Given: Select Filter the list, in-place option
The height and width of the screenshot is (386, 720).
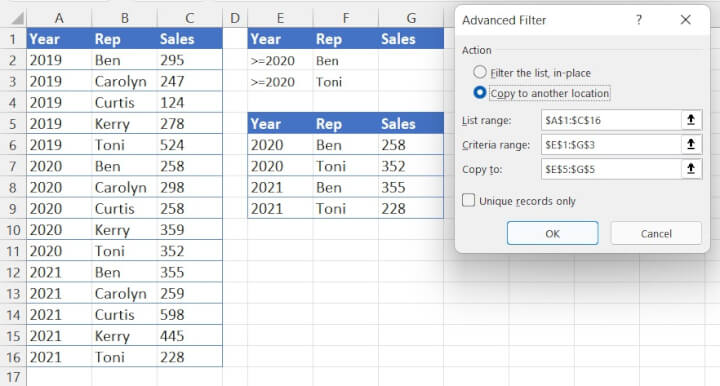Looking at the screenshot, I should 479,72.
